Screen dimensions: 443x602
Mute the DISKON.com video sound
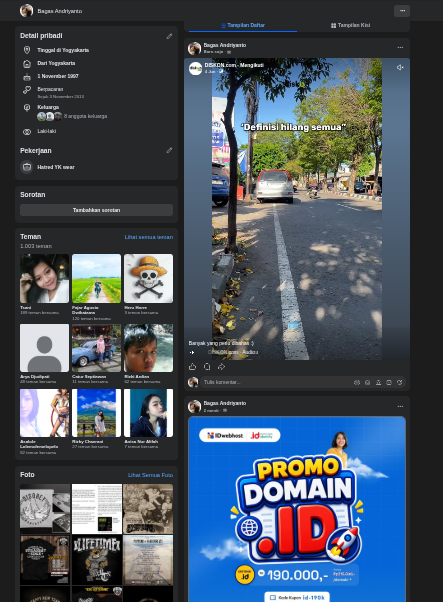point(400,68)
